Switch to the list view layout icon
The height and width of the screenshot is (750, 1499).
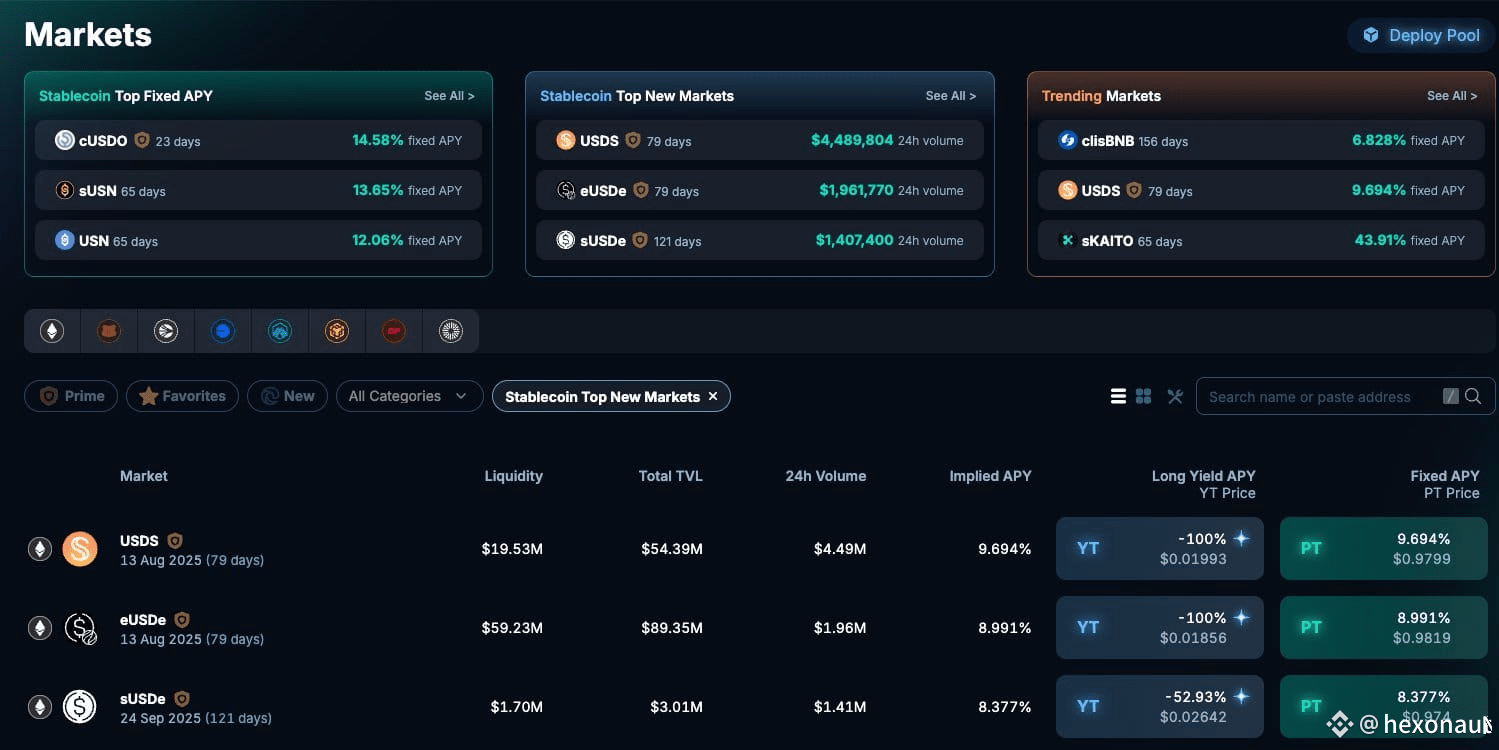click(1118, 397)
